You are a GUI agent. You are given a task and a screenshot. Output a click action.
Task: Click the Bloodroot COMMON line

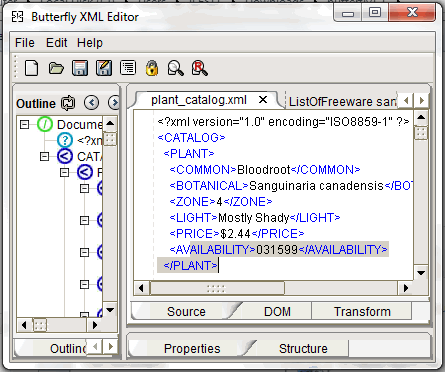(x=265, y=169)
